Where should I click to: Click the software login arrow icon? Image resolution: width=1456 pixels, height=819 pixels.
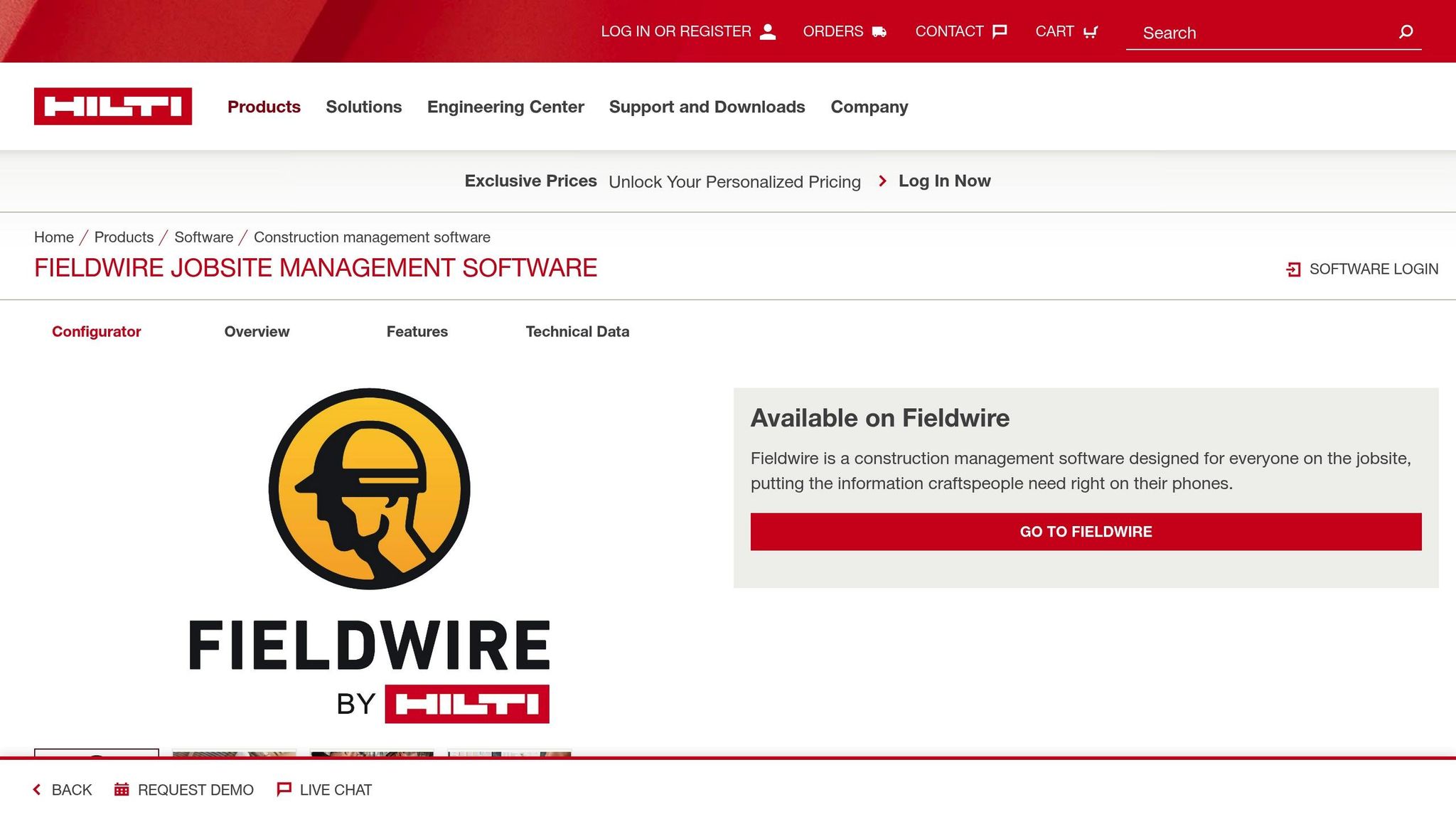pyautogui.click(x=1294, y=269)
